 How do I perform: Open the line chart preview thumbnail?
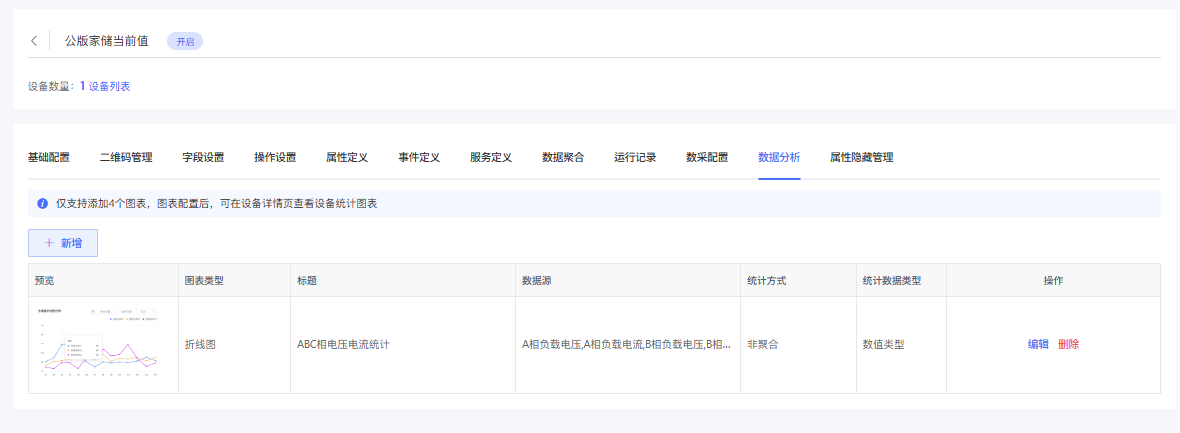(x=99, y=344)
